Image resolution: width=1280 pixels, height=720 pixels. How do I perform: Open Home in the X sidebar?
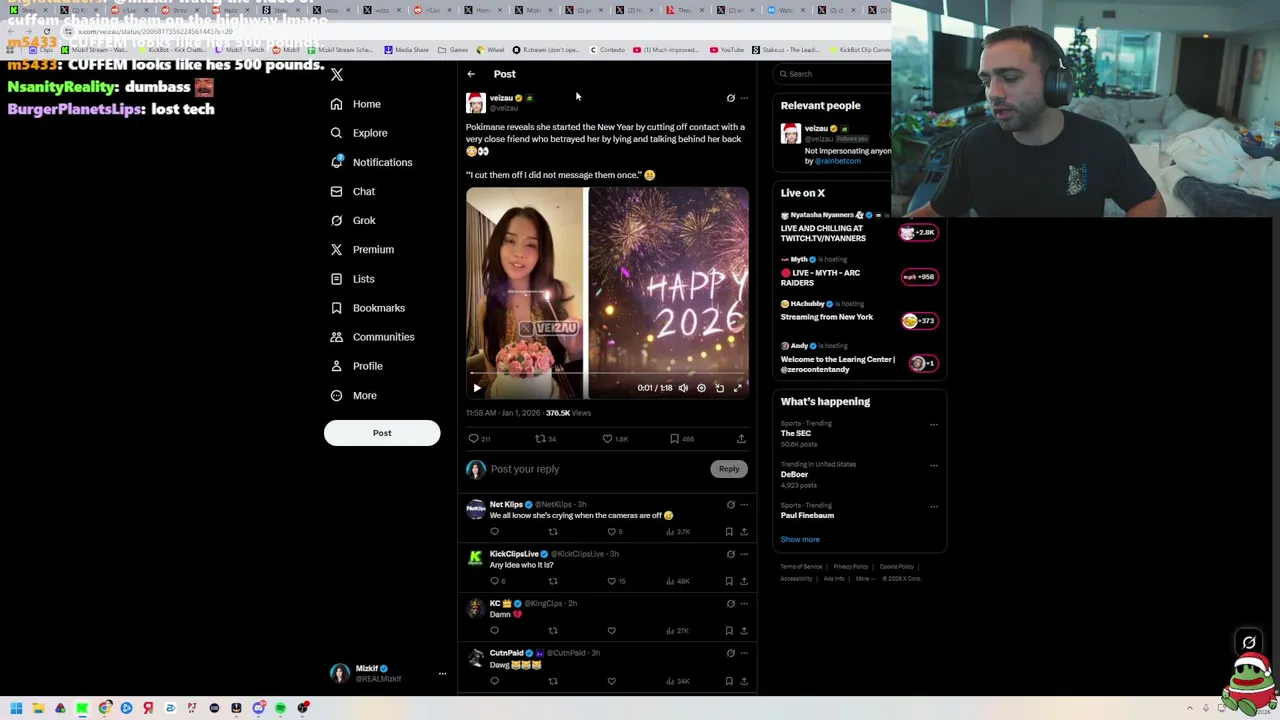pos(355,104)
